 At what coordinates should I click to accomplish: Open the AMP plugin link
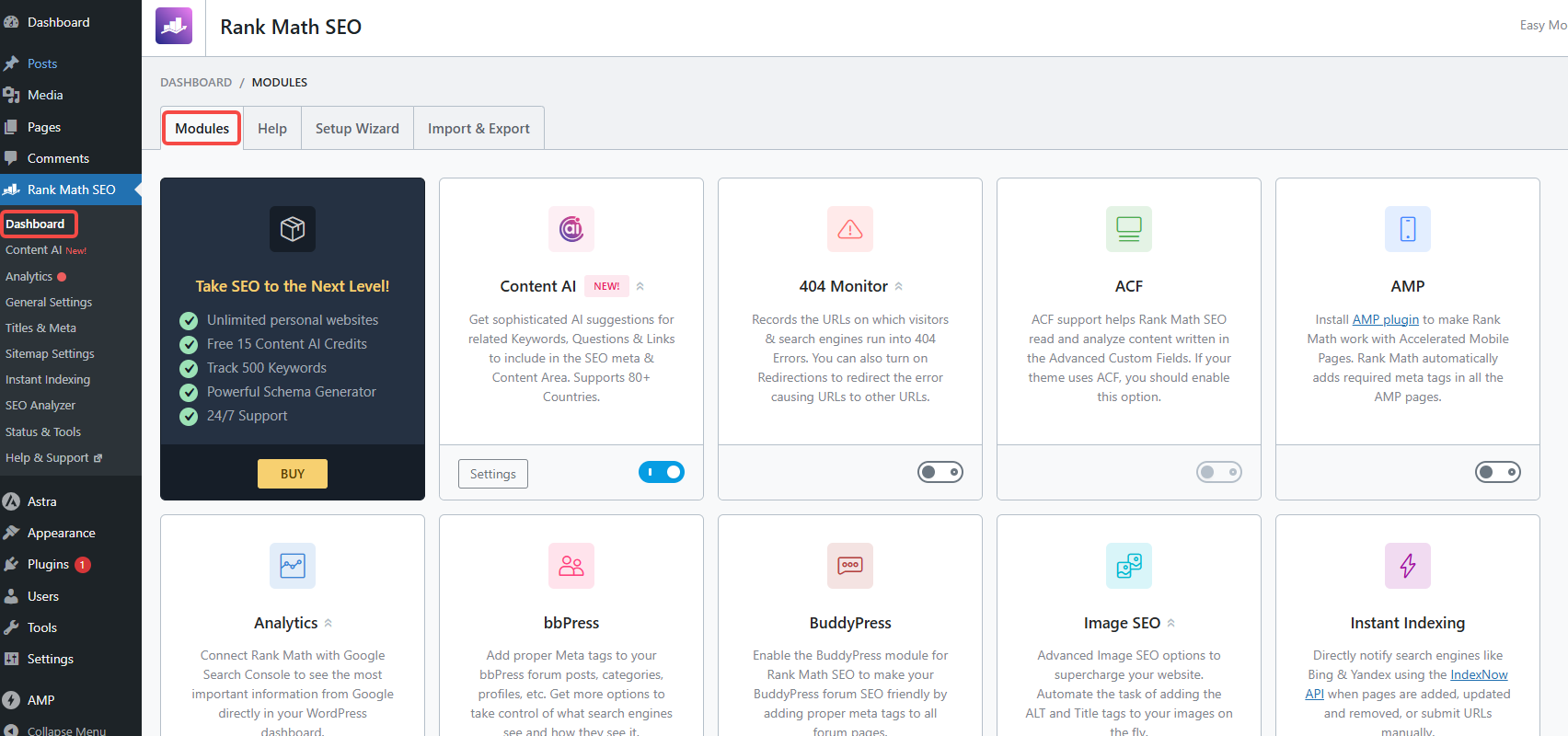tap(1385, 319)
